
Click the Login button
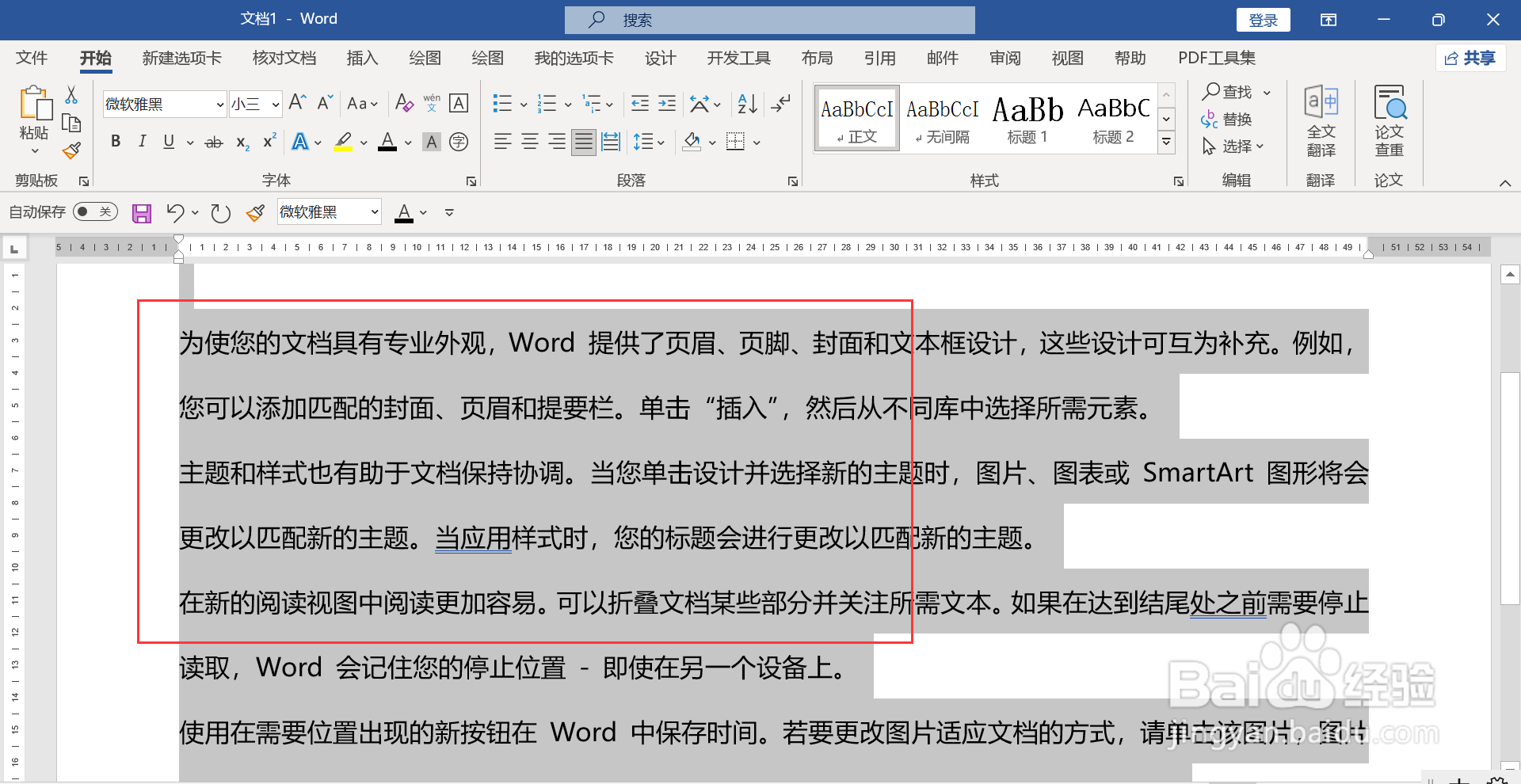(1264, 20)
